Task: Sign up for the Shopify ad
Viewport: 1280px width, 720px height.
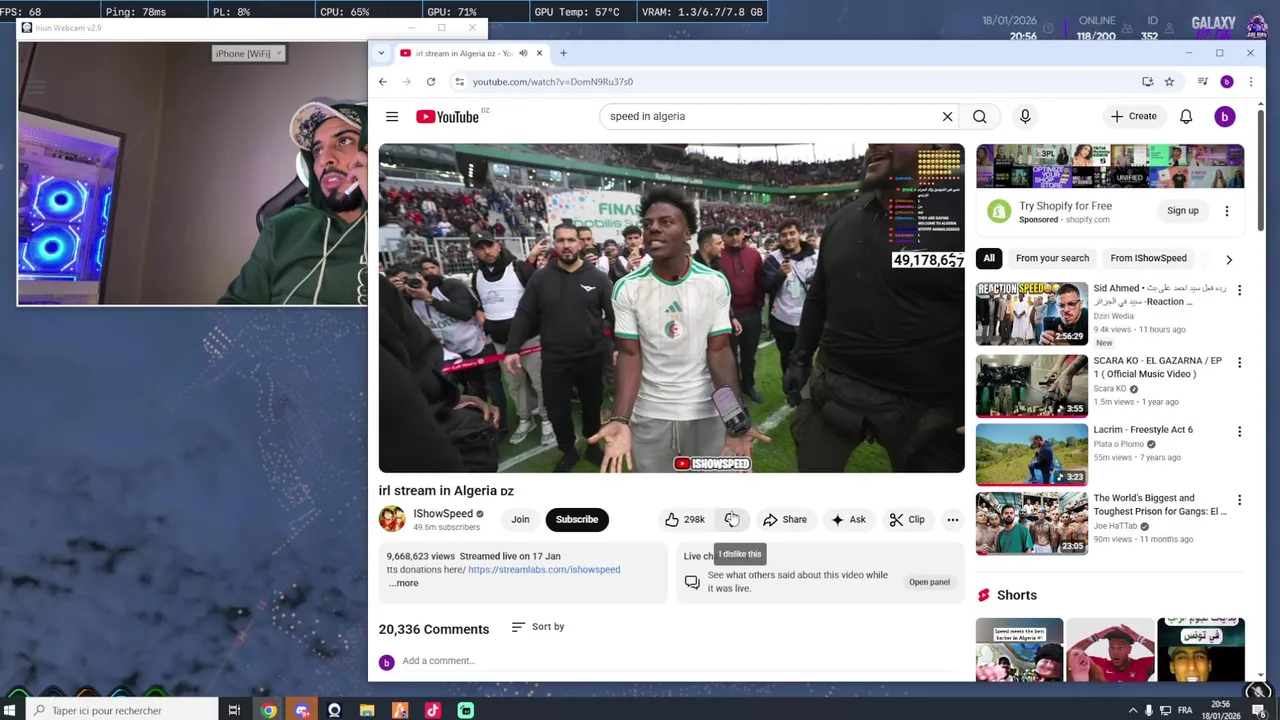Action: click(x=1182, y=211)
